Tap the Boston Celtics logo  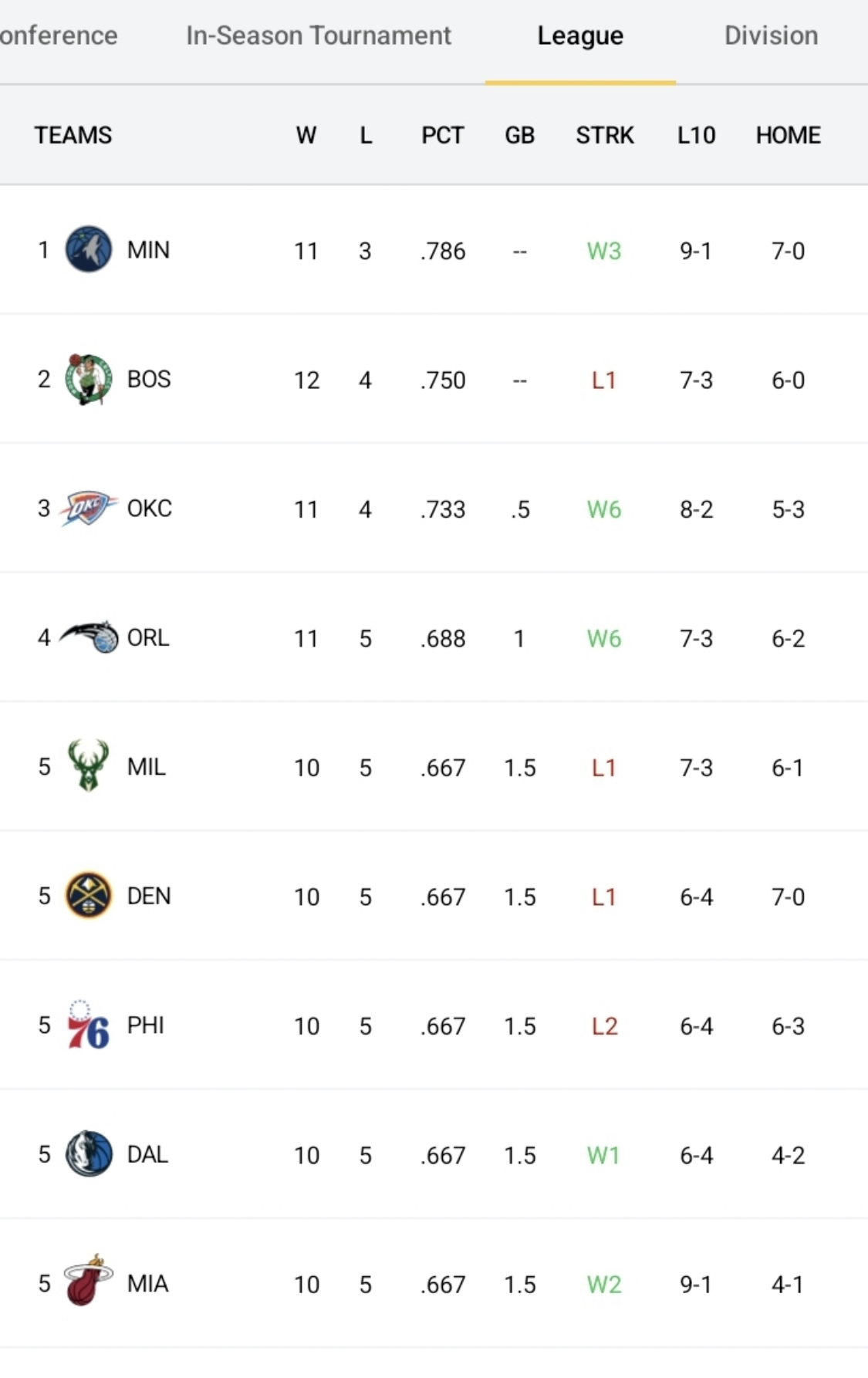coord(88,379)
